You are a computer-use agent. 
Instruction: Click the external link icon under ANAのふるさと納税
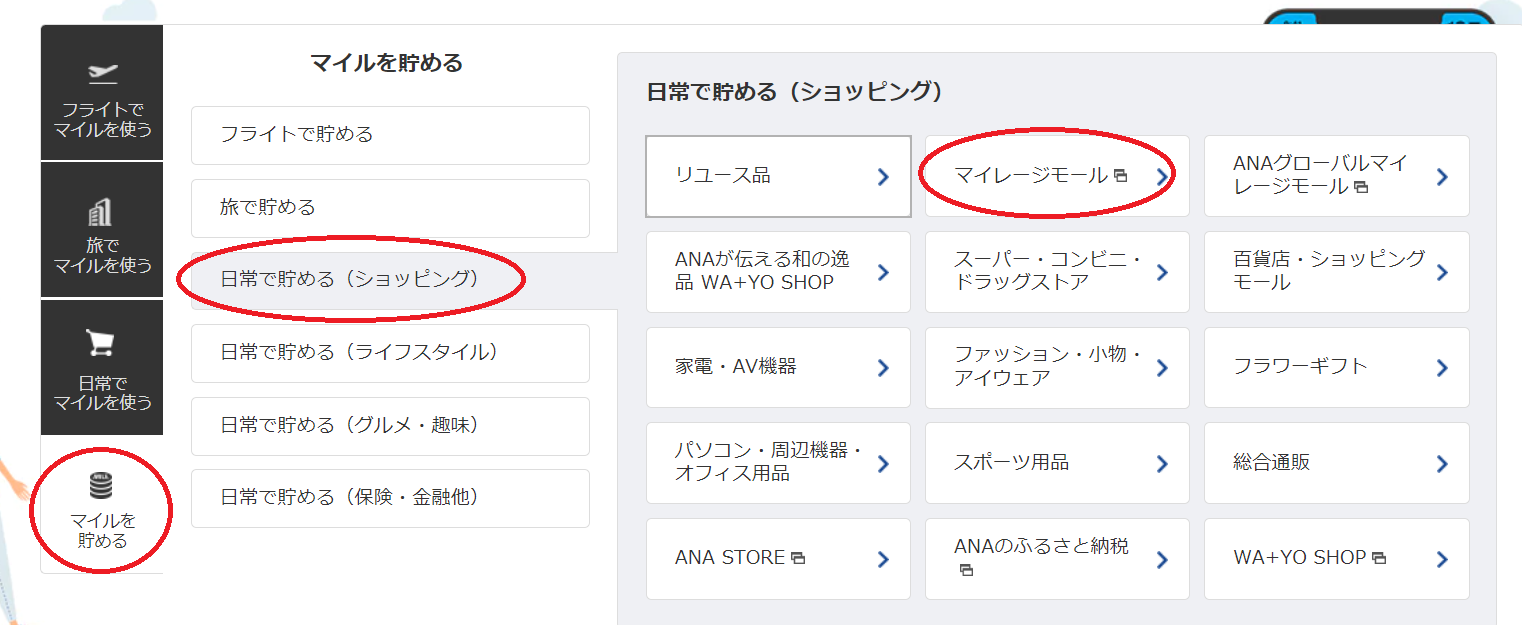966,570
